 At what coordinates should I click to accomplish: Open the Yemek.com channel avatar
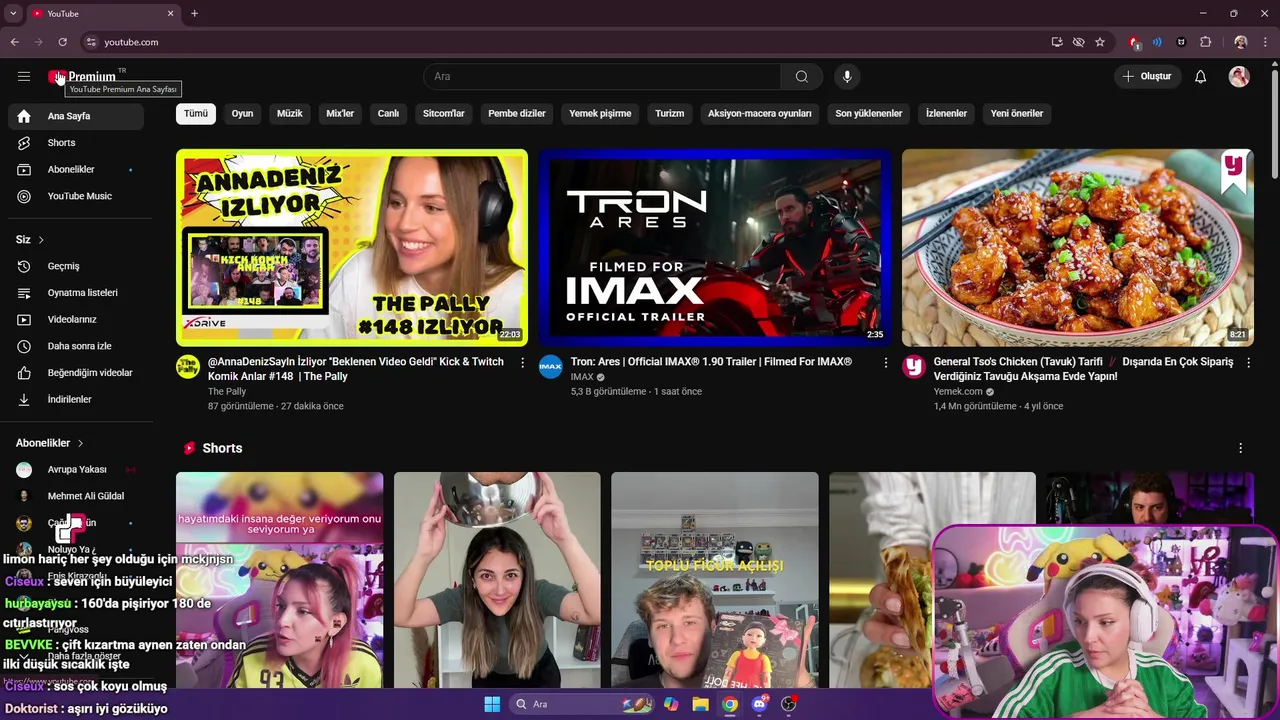click(x=914, y=366)
